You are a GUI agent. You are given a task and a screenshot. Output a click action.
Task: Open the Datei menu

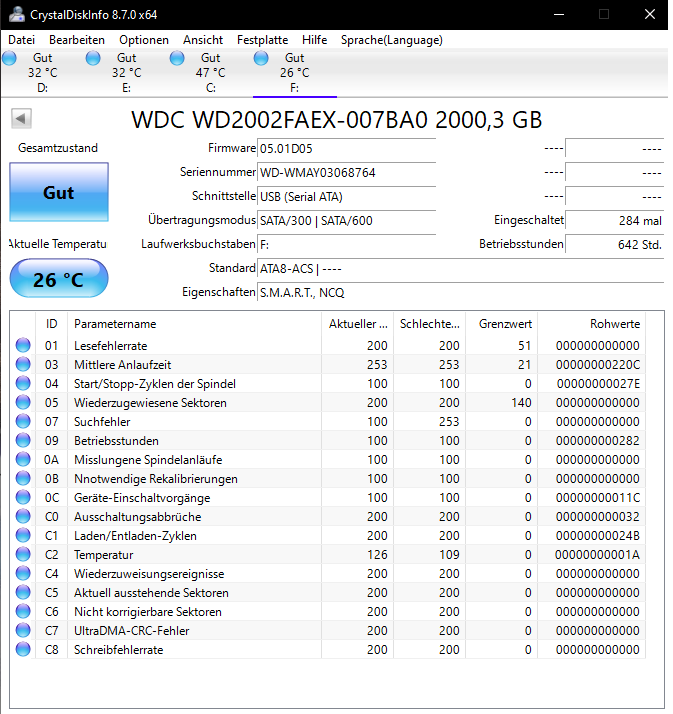pyautogui.click(x=21, y=40)
